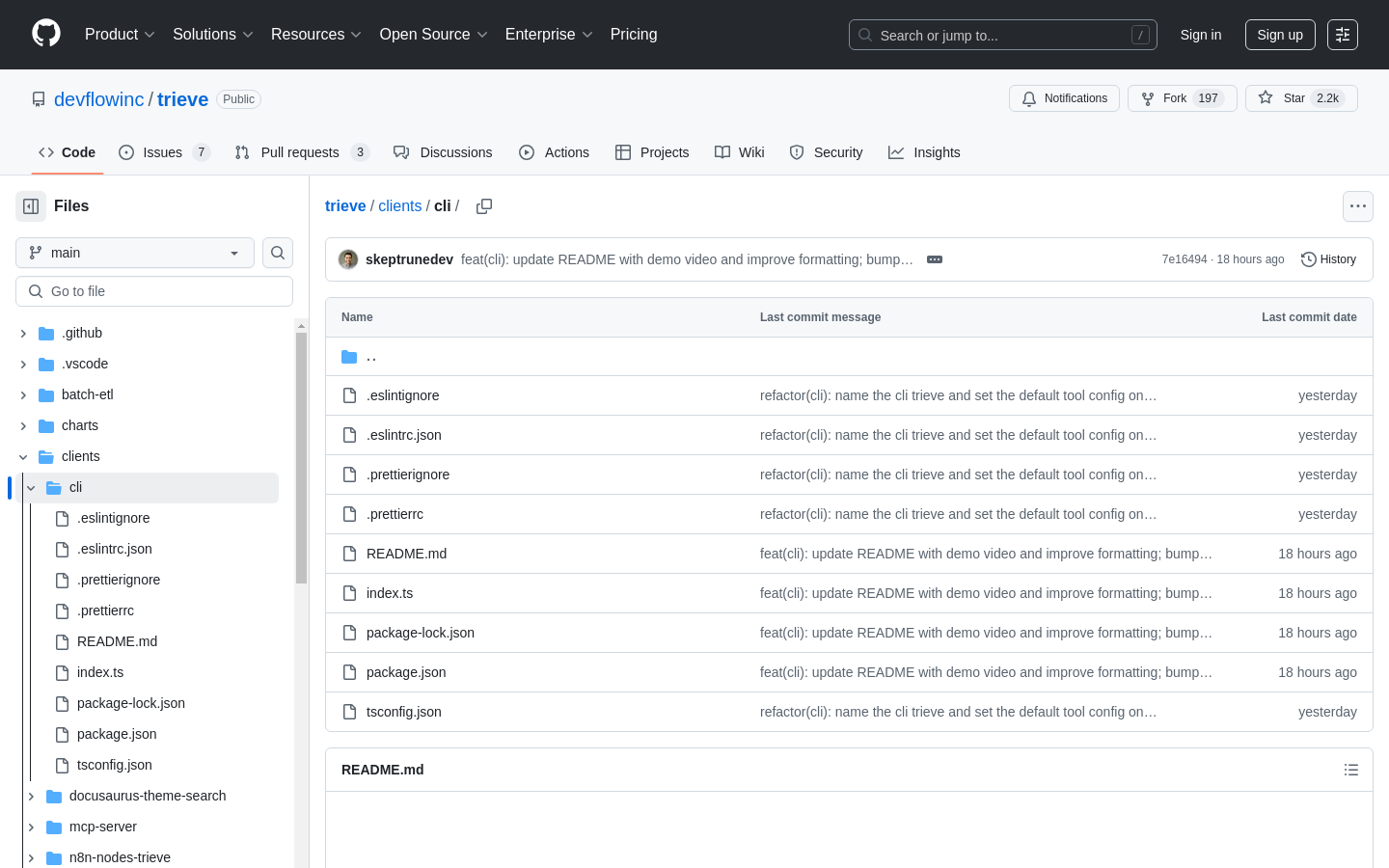Star the trieve repository

coord(1301,98)
